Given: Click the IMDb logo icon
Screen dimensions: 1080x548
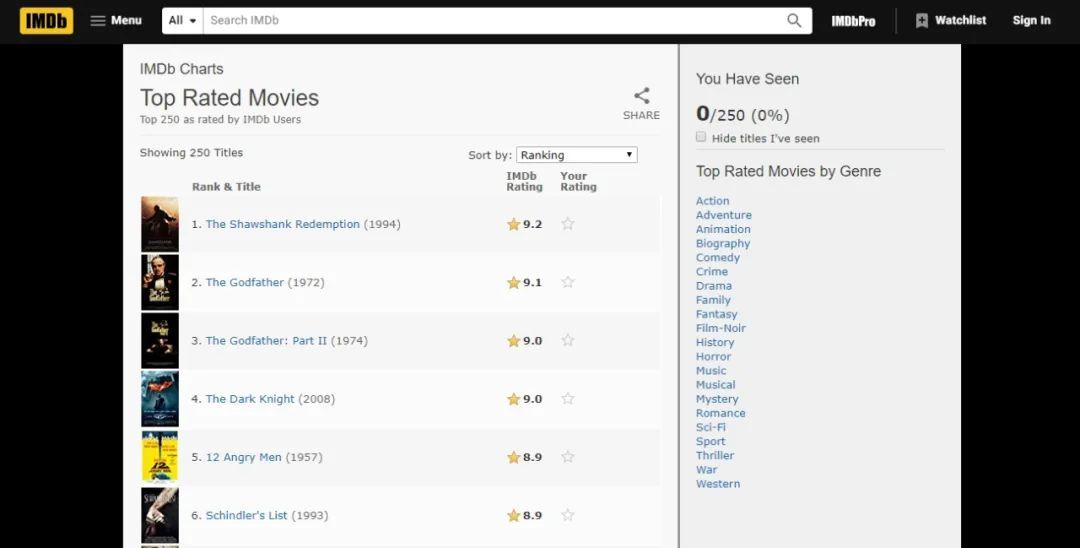Looking at the screenshot, I should pos(46,20).
